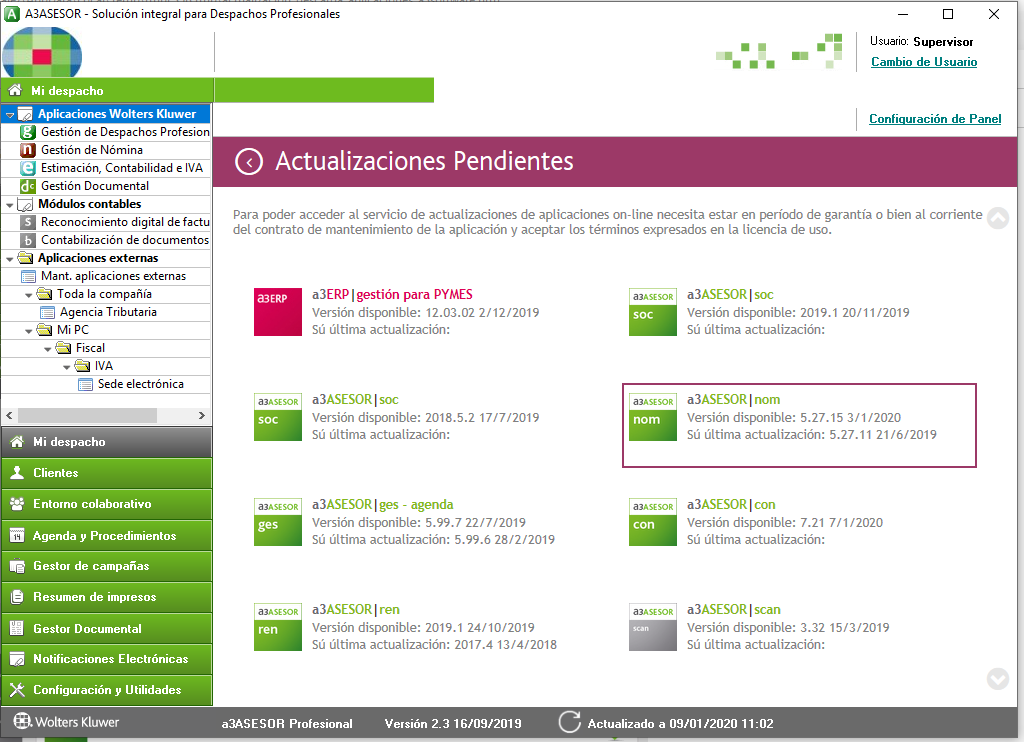Click the Wolters Kluwer logo in status bar

66,722
